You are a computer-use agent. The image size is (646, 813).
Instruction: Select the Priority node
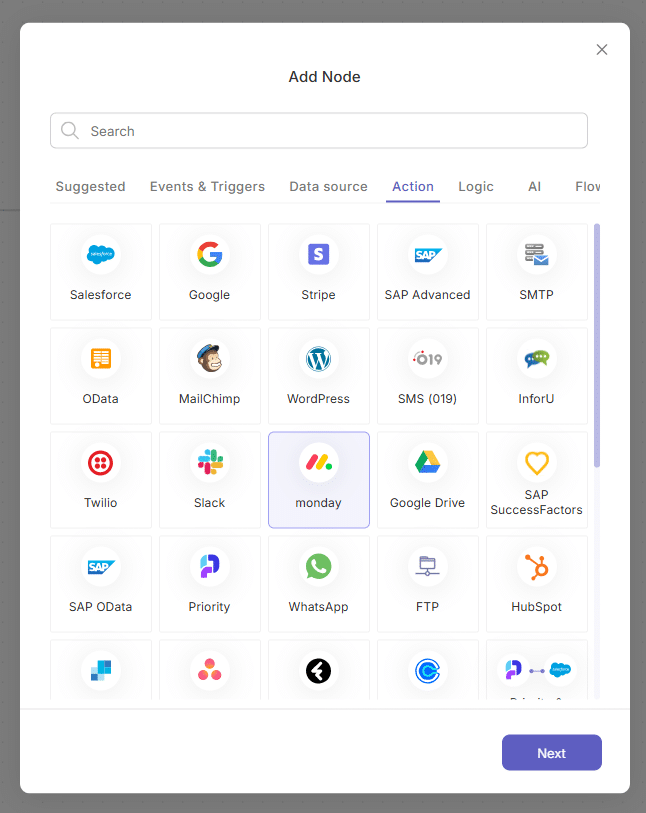pyautogui.click(x=209, y=584)
